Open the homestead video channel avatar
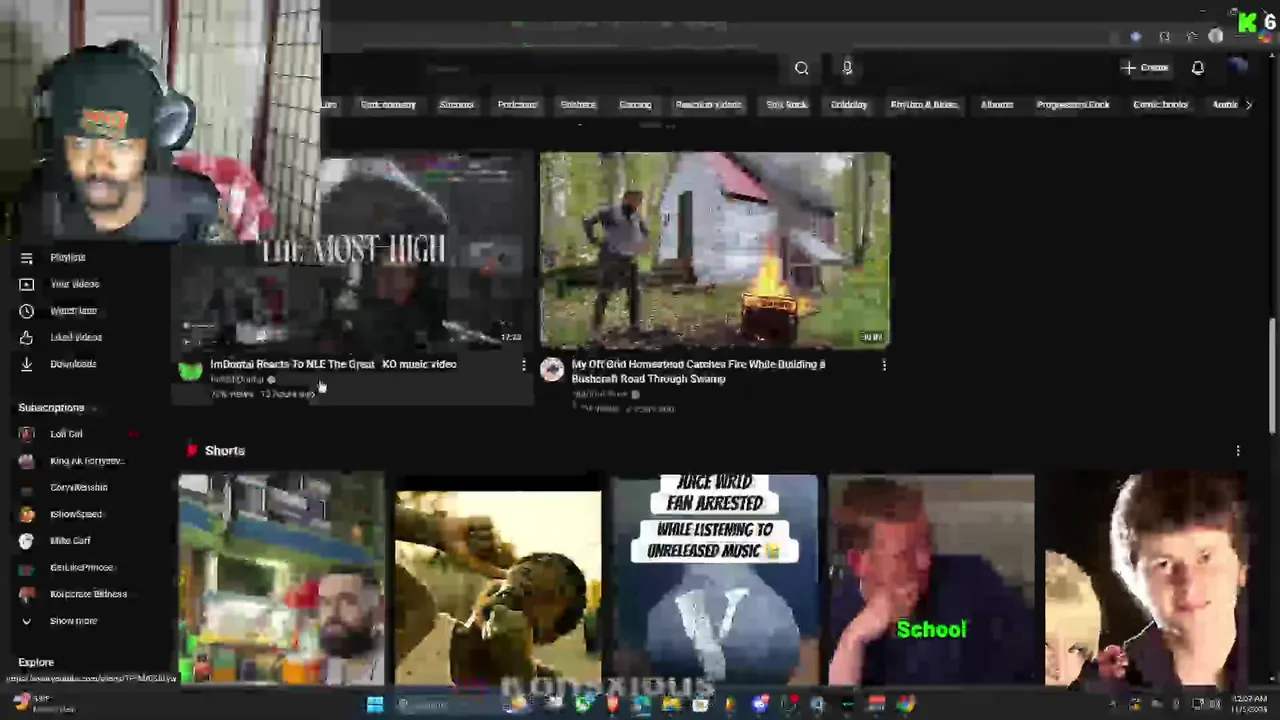 [552, 370]
